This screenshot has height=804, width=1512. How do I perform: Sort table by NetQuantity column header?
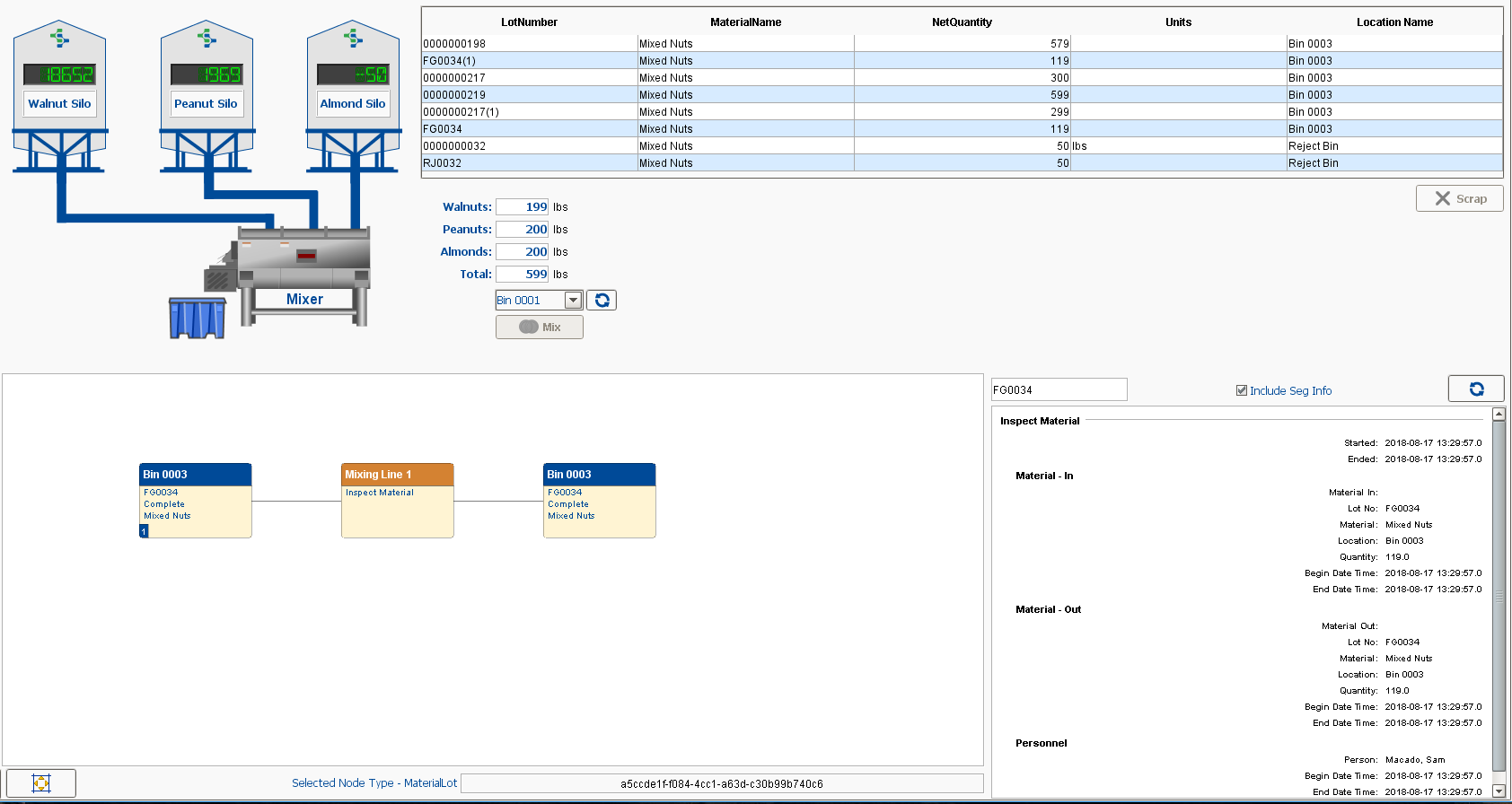tap(962, 22)
